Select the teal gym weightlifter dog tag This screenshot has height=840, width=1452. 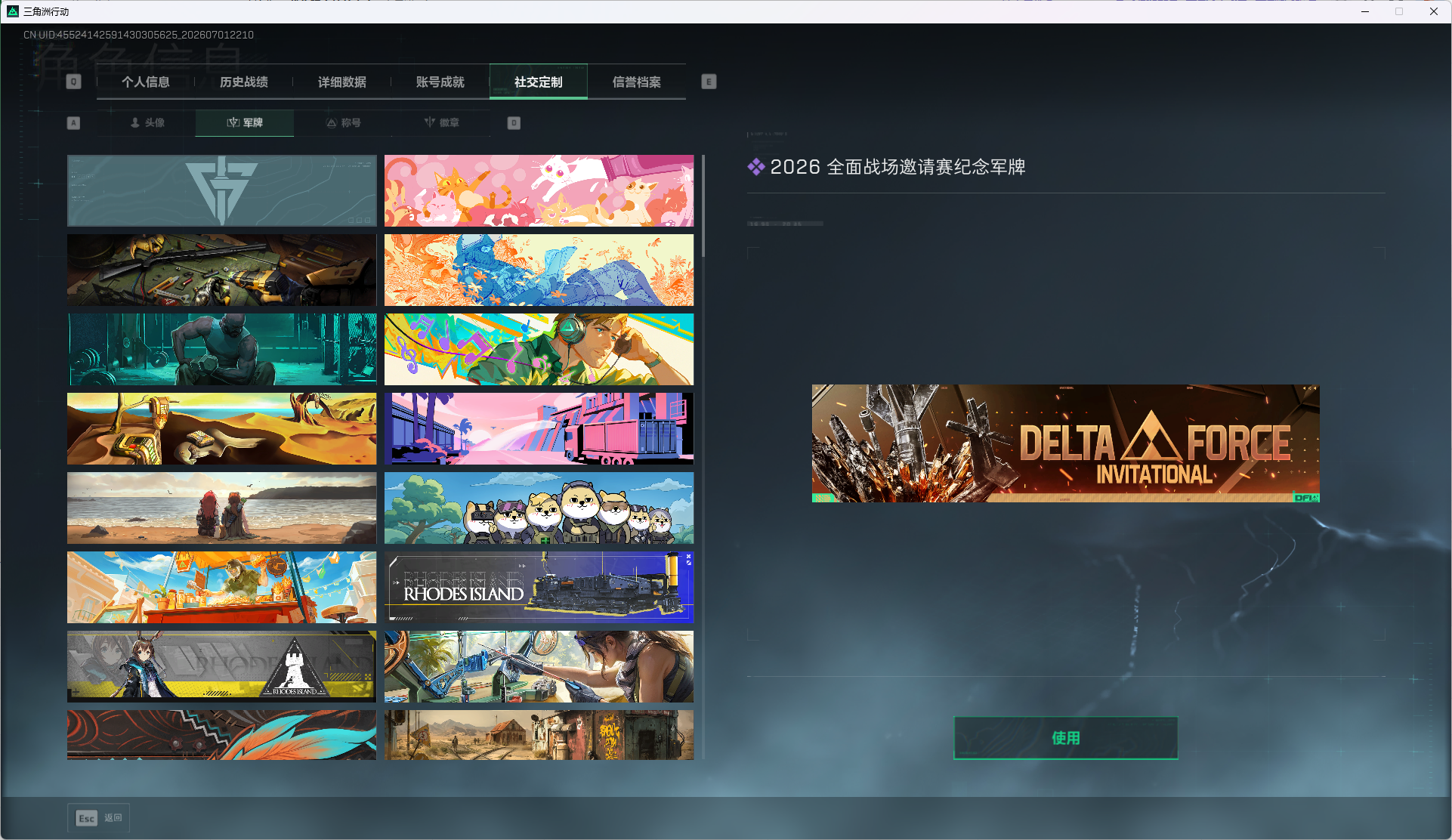click(221, 349)
